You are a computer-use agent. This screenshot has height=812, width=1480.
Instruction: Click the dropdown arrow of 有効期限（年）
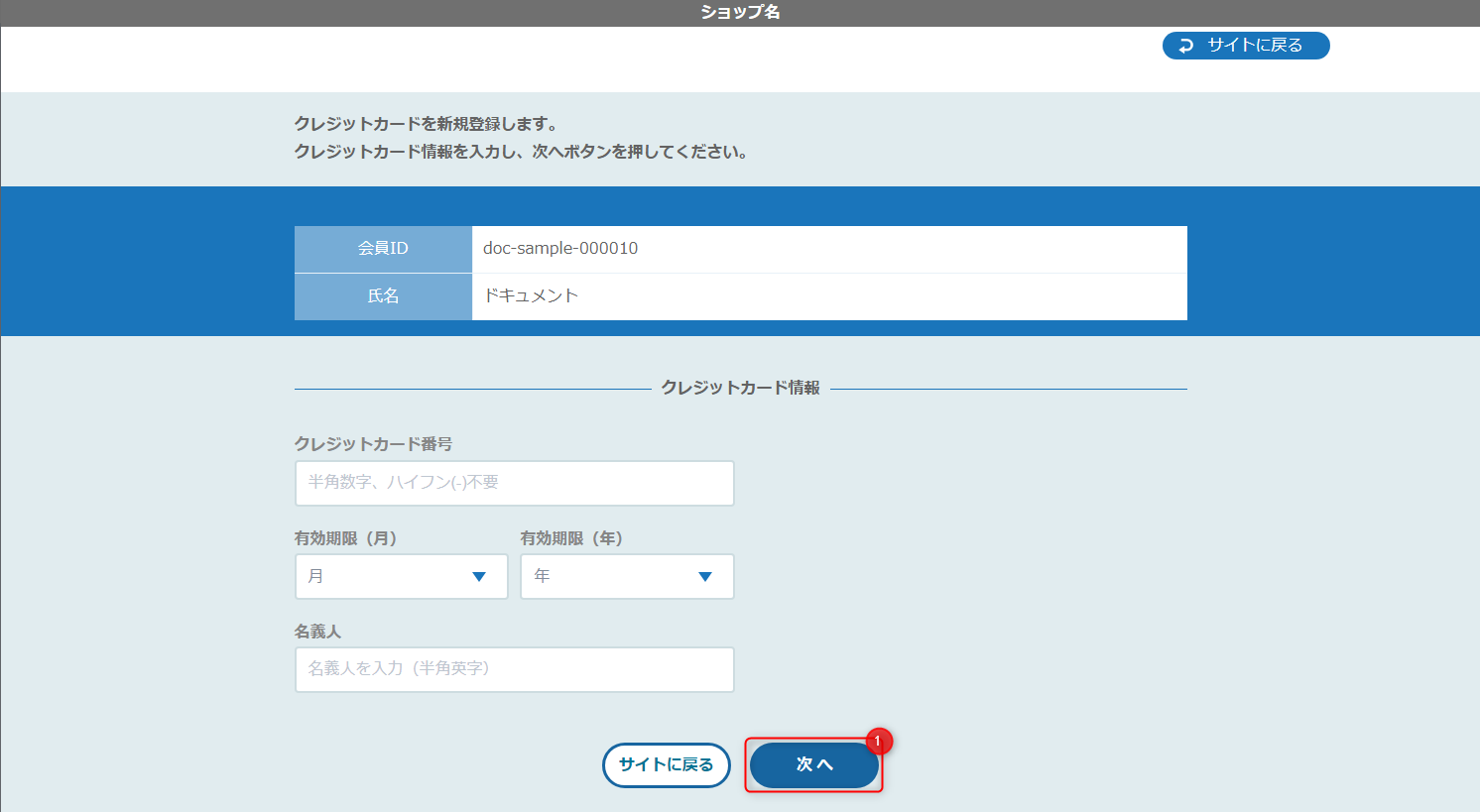click(x=705, y=576)
